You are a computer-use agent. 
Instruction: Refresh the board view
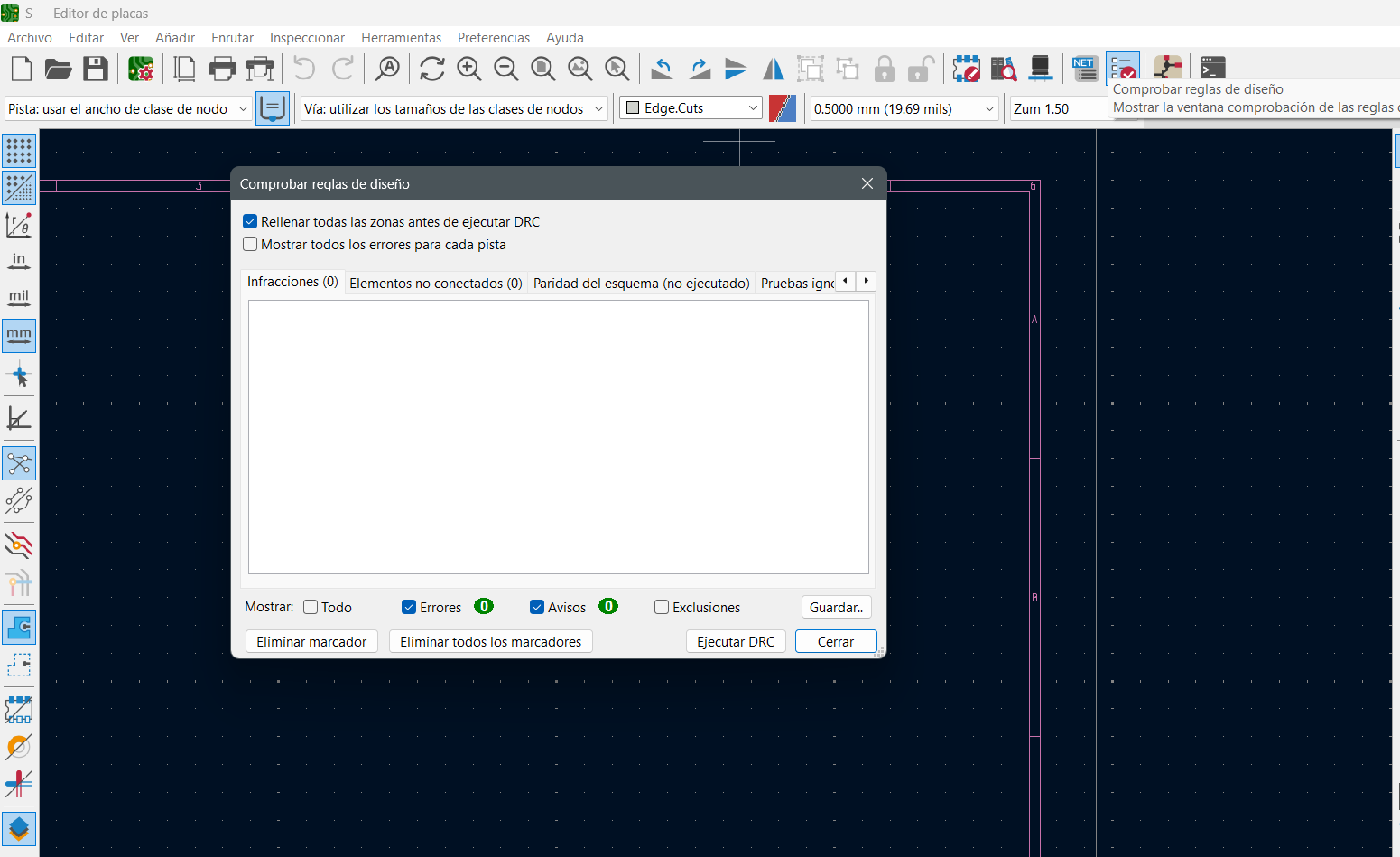(x=432, y=69)
